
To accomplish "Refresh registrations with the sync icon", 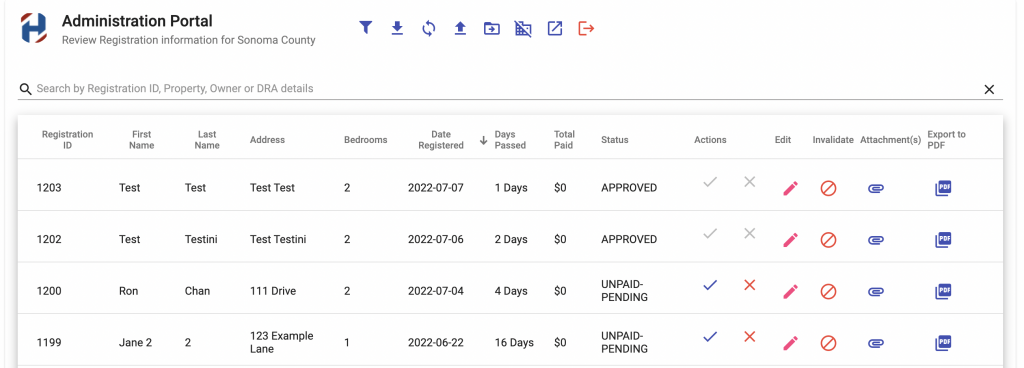I will point(428,28).
